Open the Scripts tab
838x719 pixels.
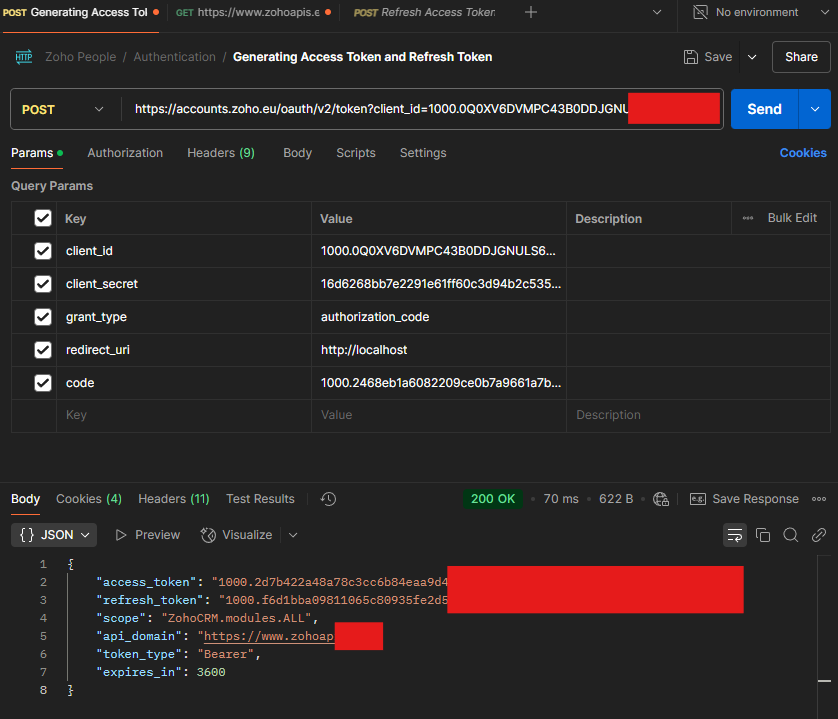click(x=356, y=153)
